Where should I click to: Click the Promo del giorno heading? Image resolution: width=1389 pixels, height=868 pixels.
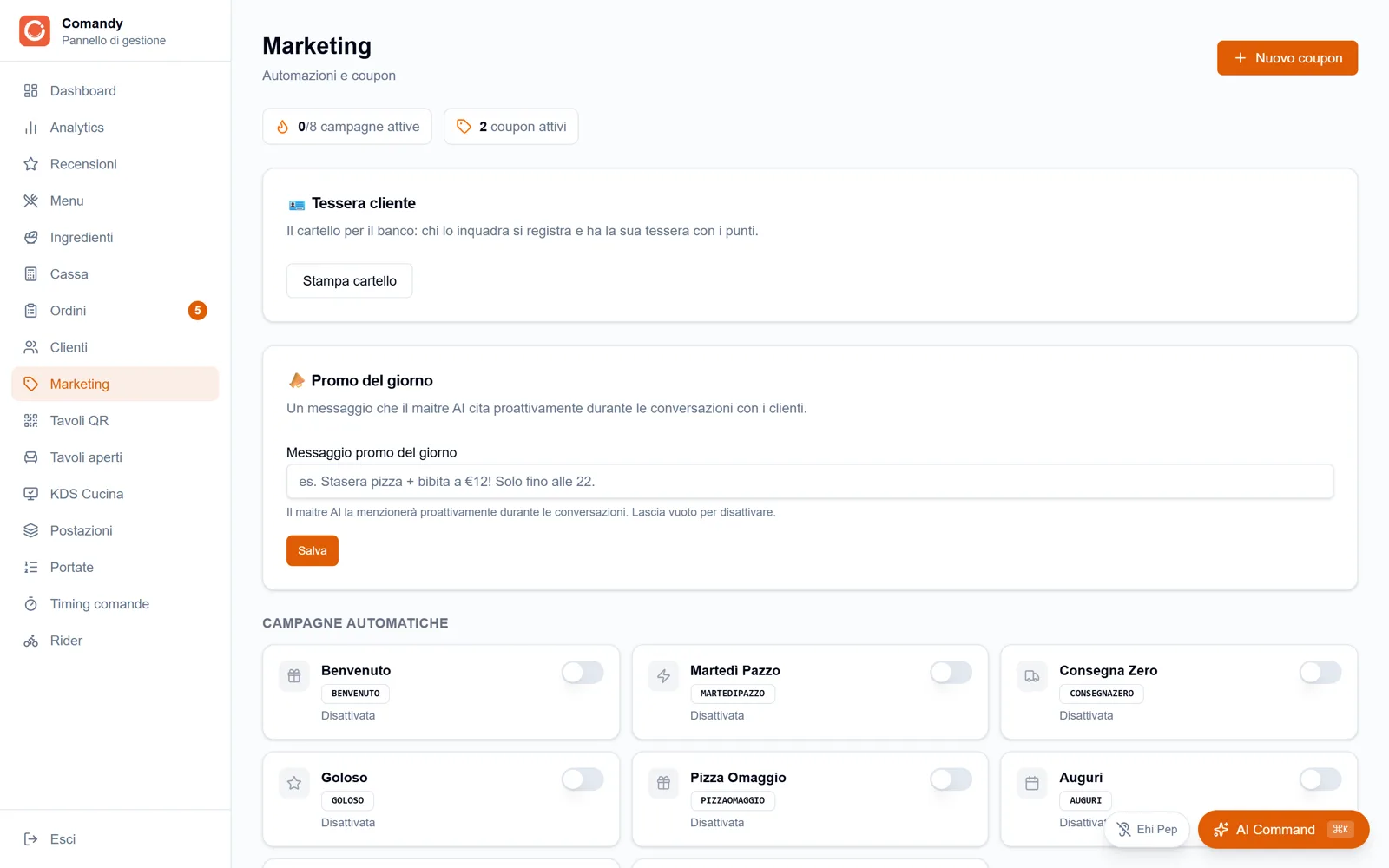[x=372, y=381]
